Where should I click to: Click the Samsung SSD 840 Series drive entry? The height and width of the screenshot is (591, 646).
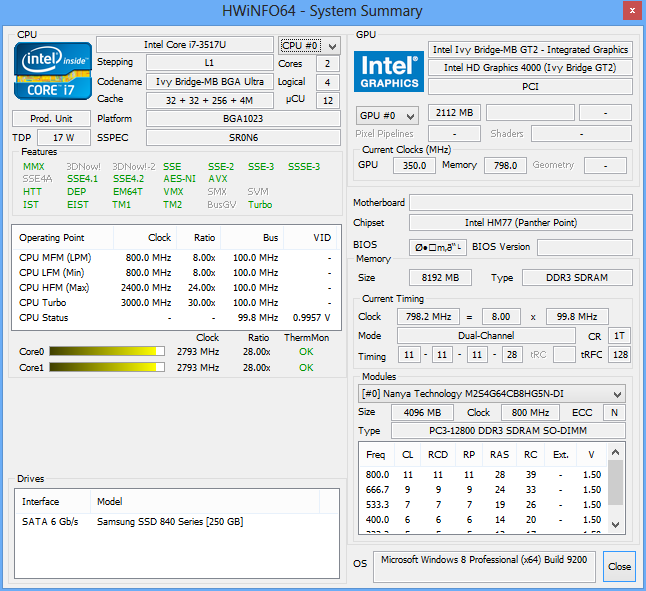(170, 522)
